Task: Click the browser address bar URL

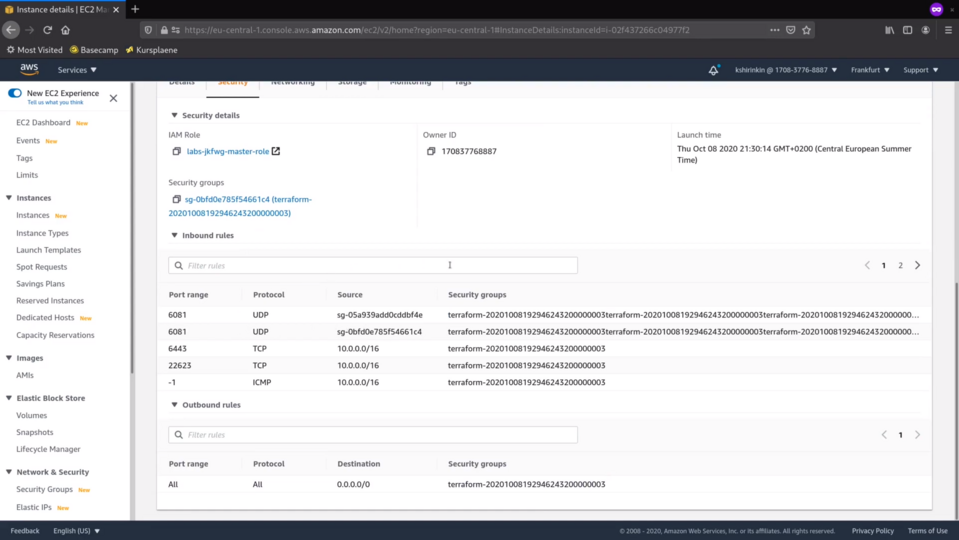Action: coord(437,30)
